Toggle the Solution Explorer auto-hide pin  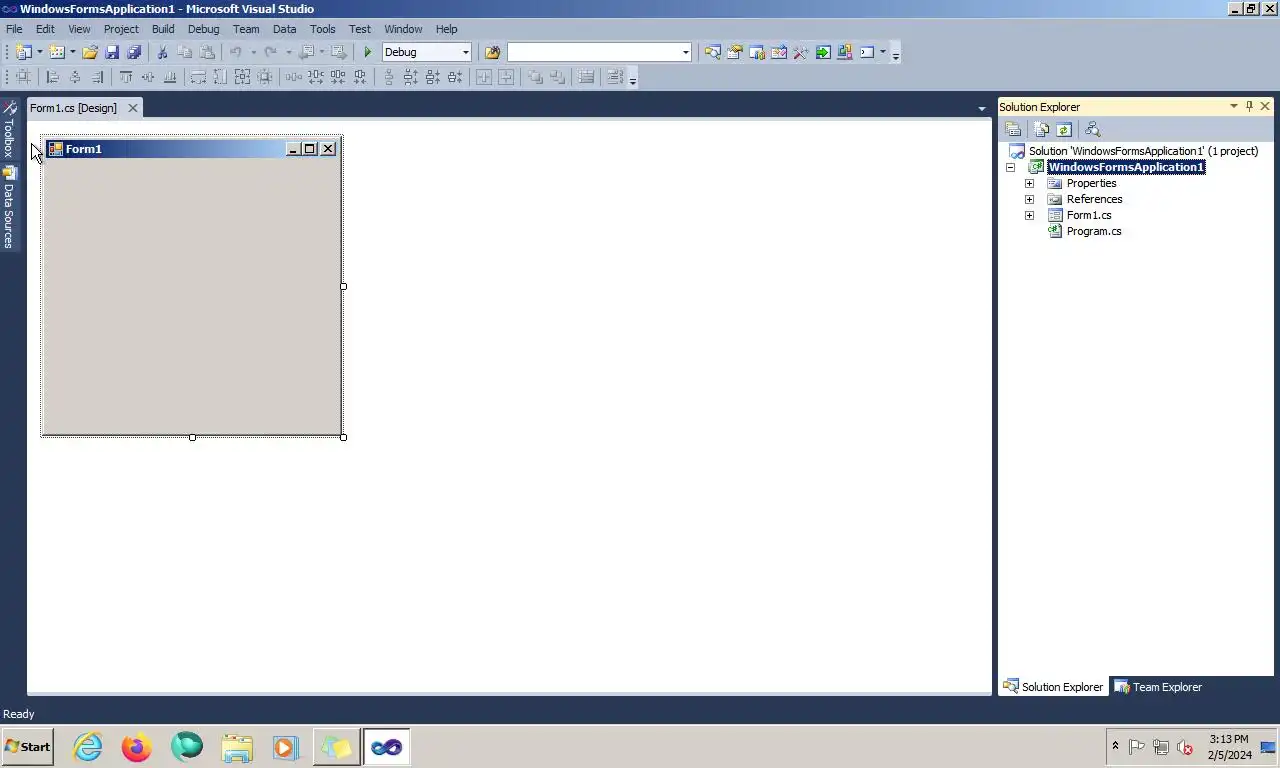point(1249,106)
